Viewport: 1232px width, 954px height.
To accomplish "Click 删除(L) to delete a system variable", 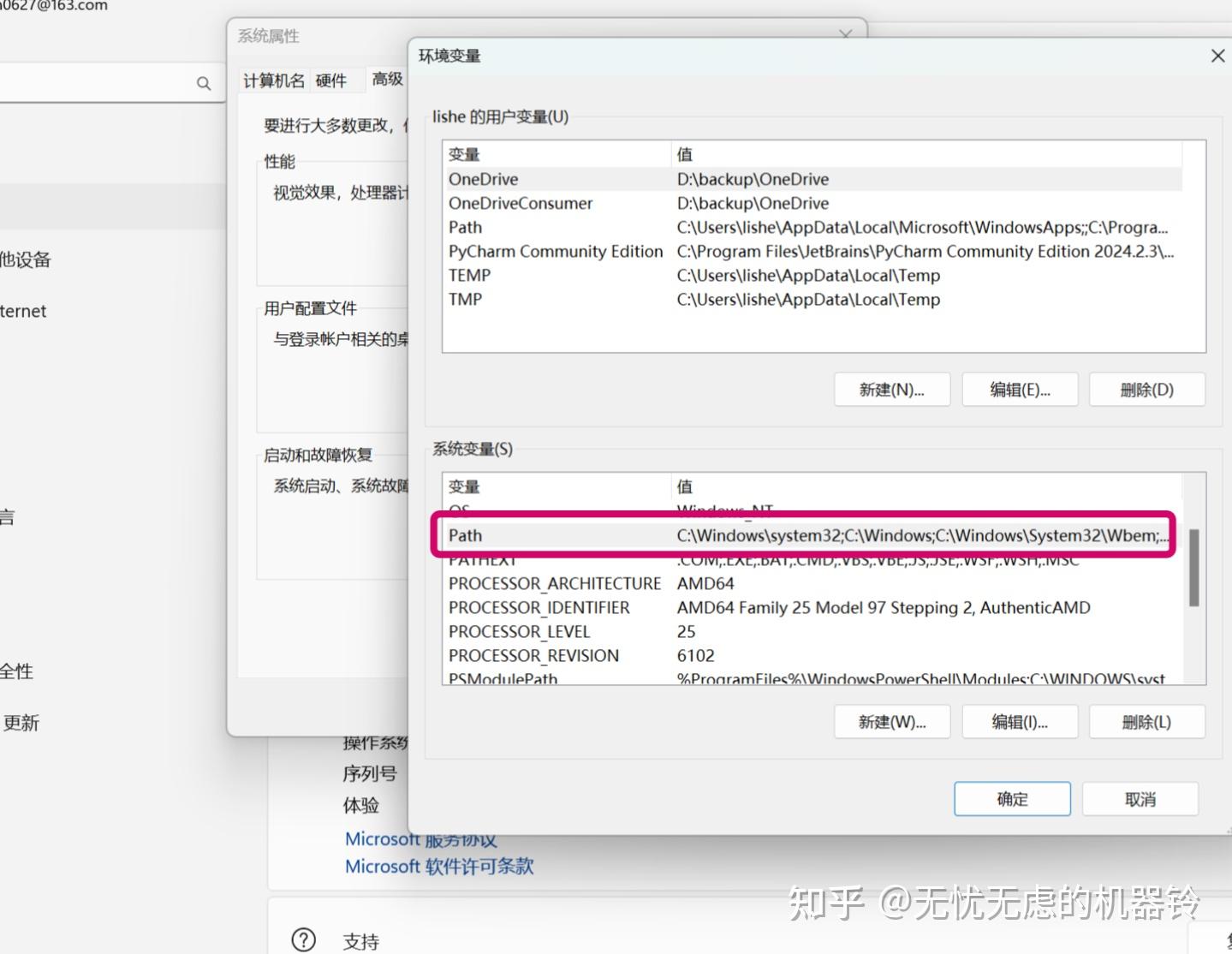I will click(1146, 721).
